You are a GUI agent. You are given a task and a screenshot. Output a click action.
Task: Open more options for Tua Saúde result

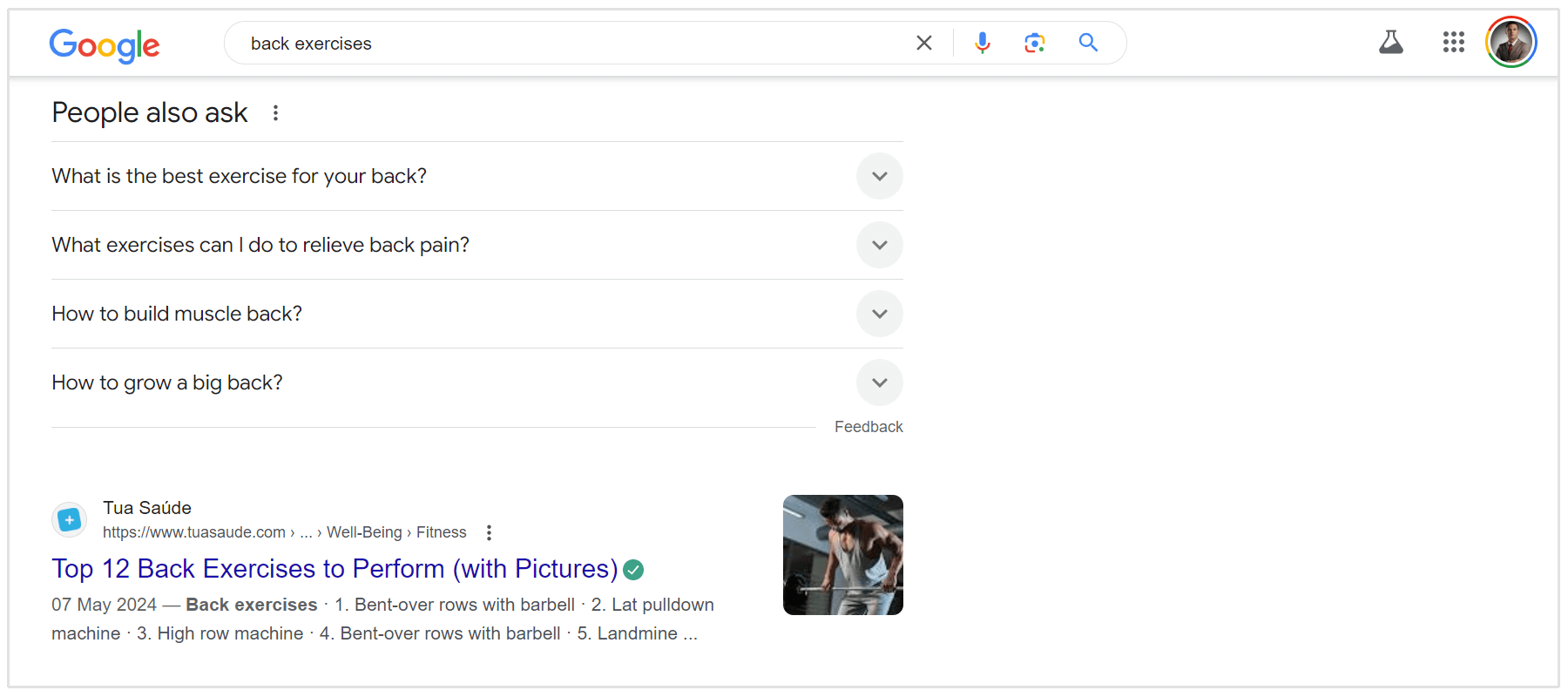[x=489, y=532]
